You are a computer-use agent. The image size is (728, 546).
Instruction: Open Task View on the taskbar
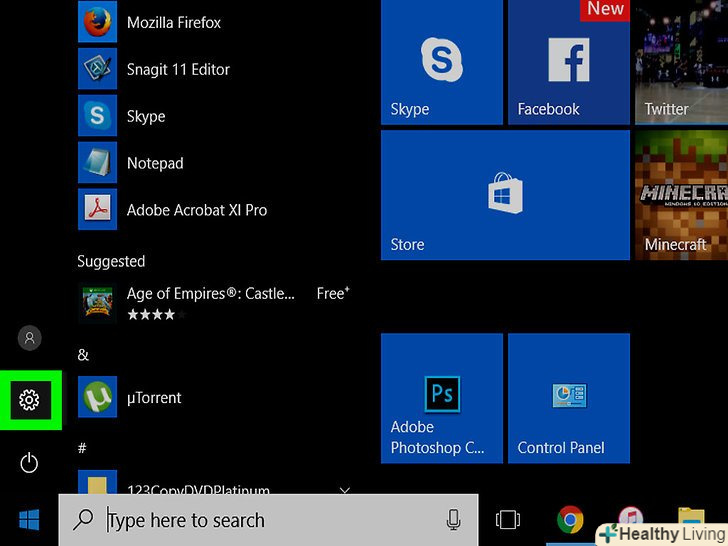point(508,520)
